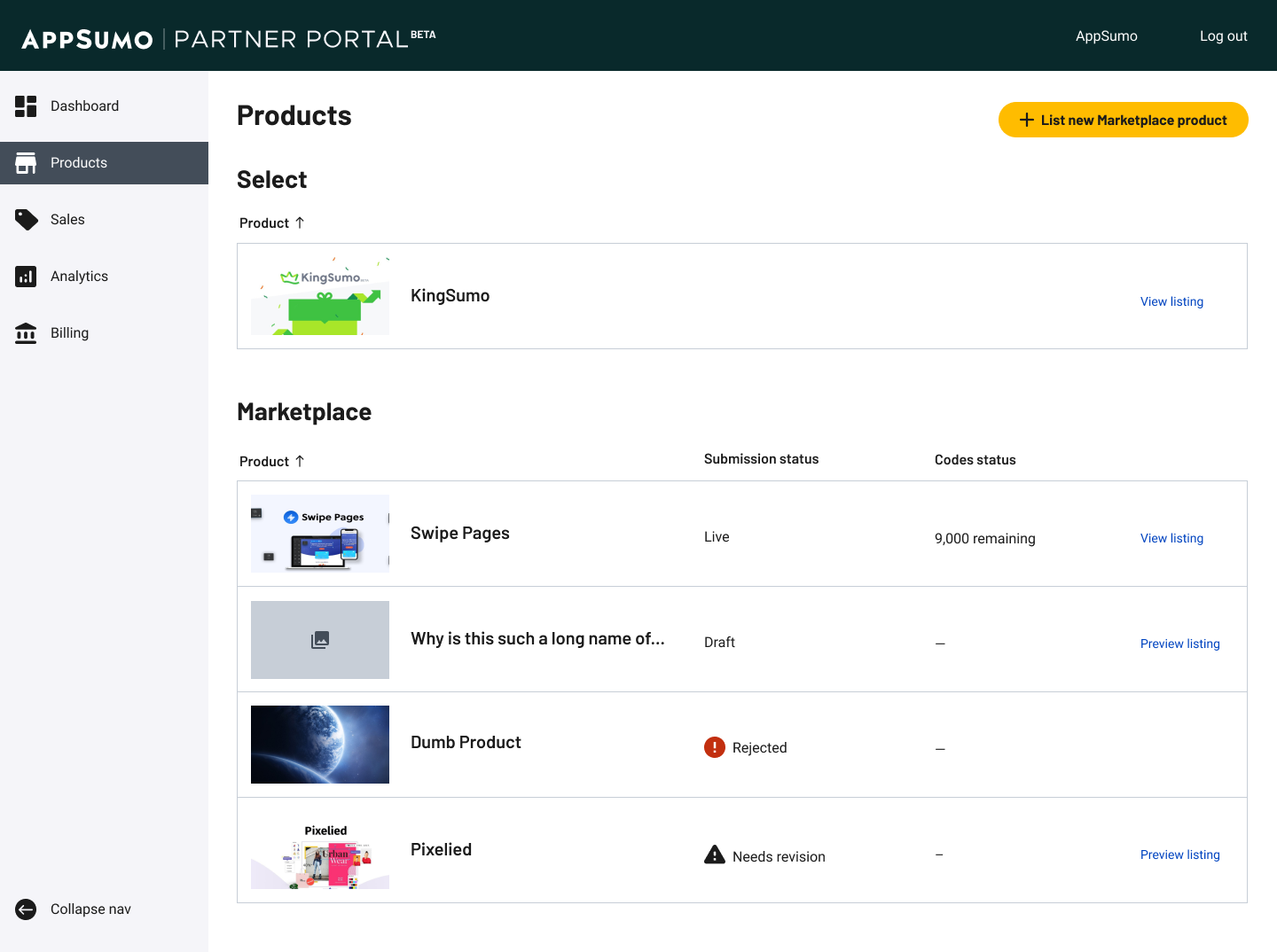The height and width of the screenshot is (952, 1277).
Task: Open the AppSumo account link
Action: [x=1107, y=36]
